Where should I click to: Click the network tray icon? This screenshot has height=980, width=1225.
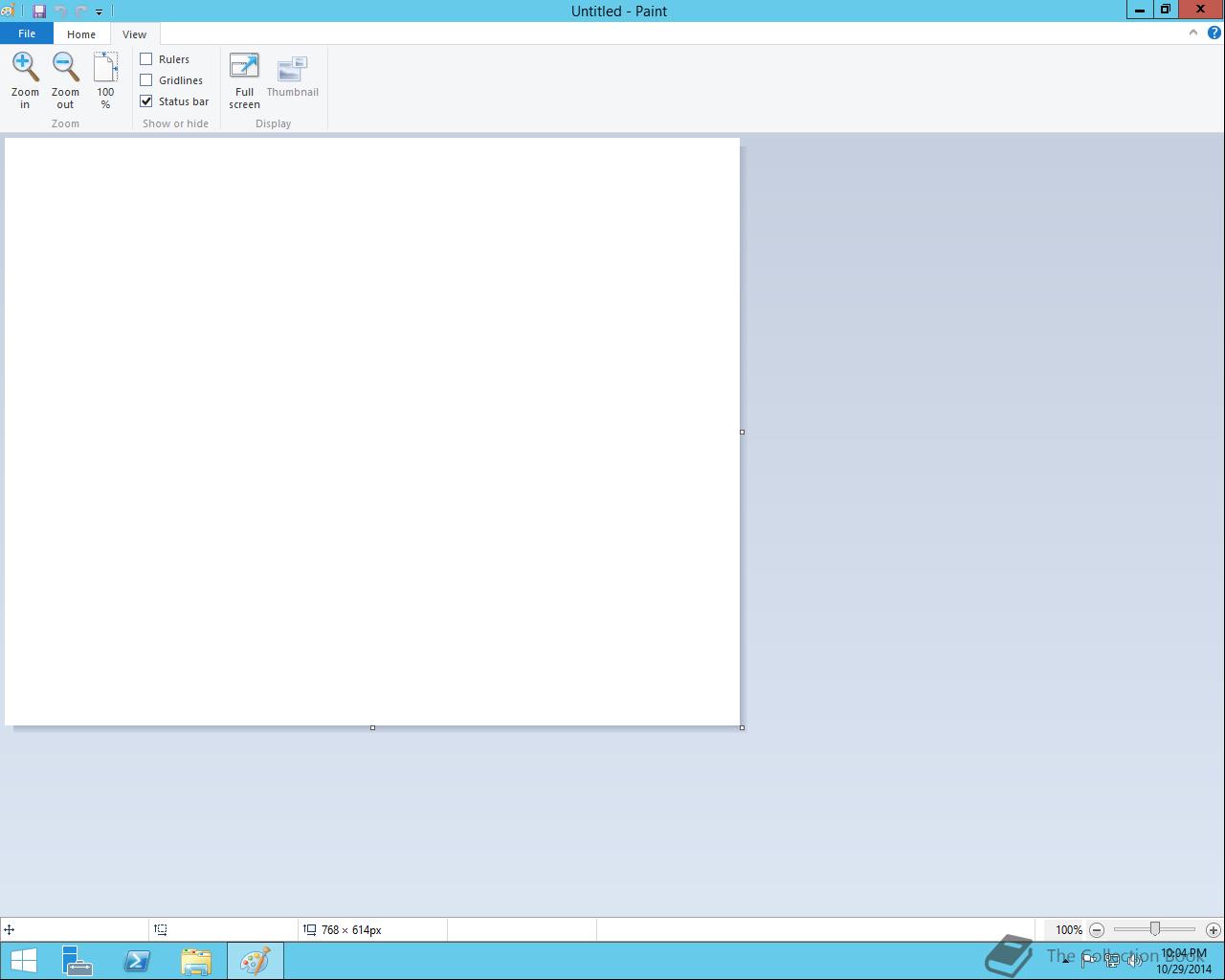pos(1112,960)
